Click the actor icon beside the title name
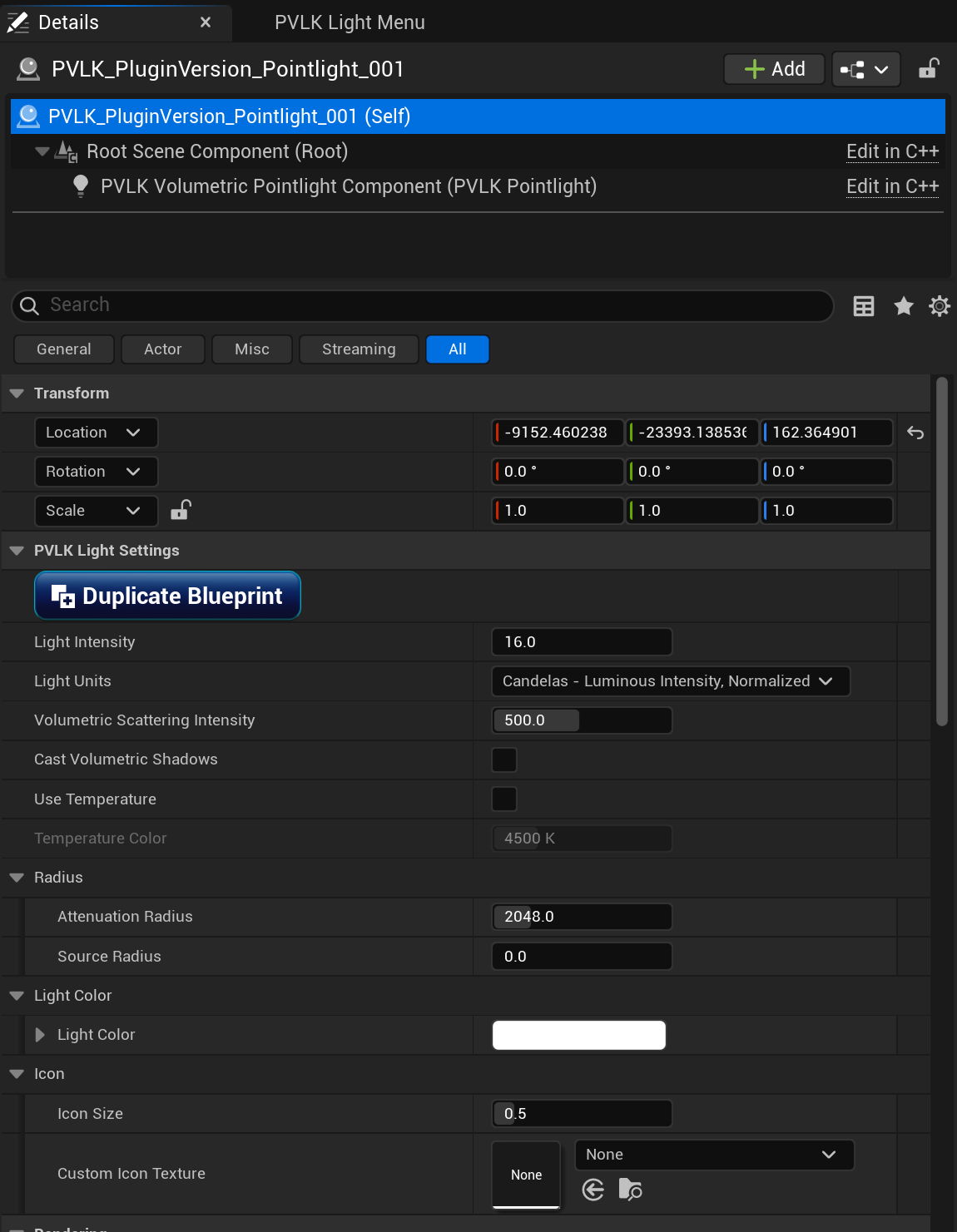 [28, 69]
